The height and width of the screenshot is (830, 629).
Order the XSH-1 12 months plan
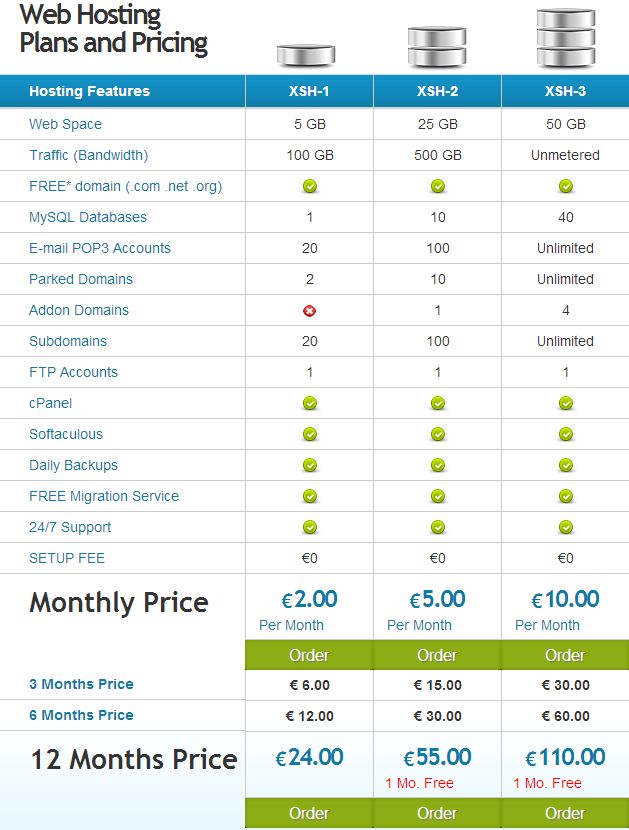pos(309,813)
